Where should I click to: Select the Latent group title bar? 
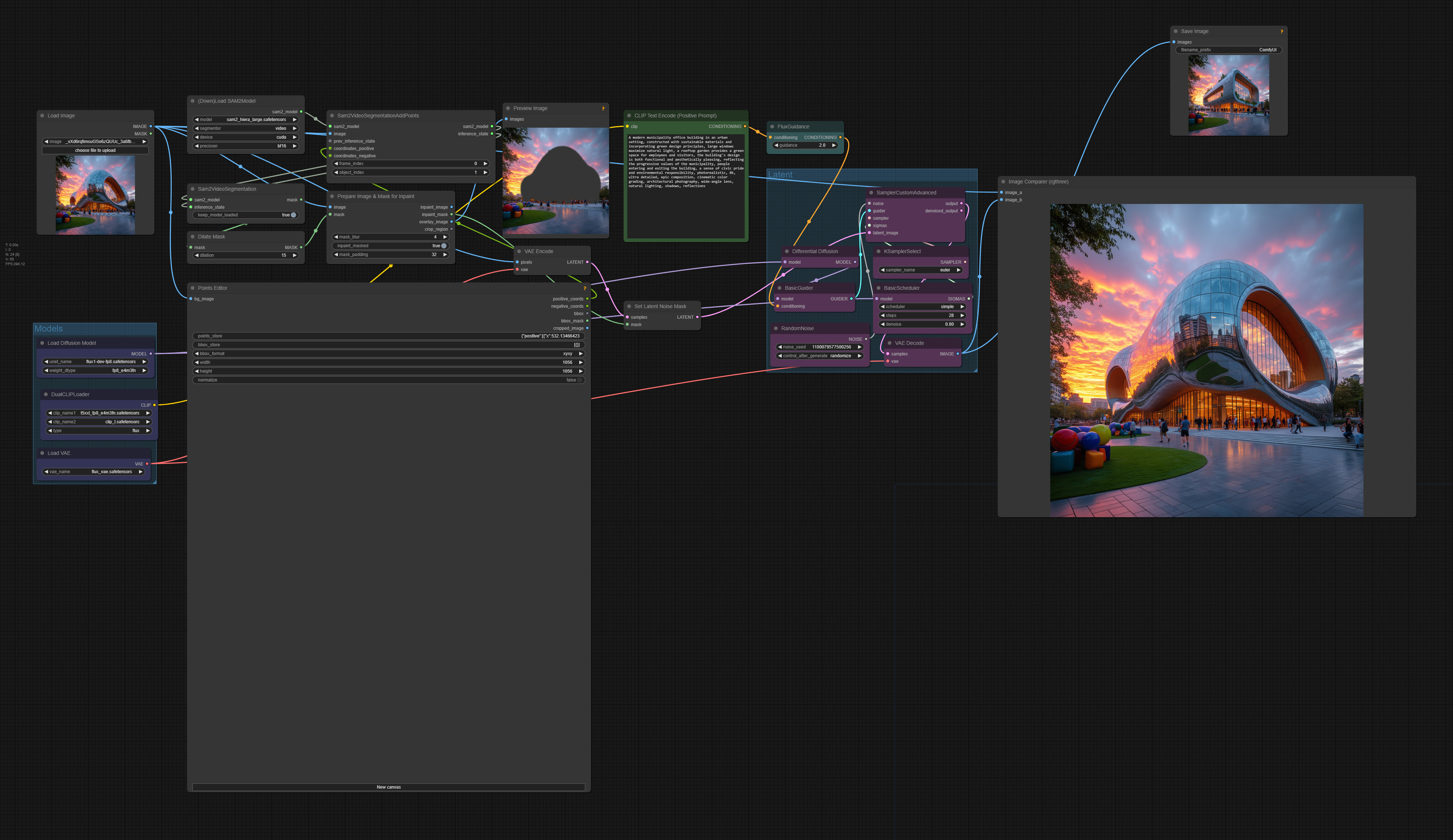click(781, 175)
